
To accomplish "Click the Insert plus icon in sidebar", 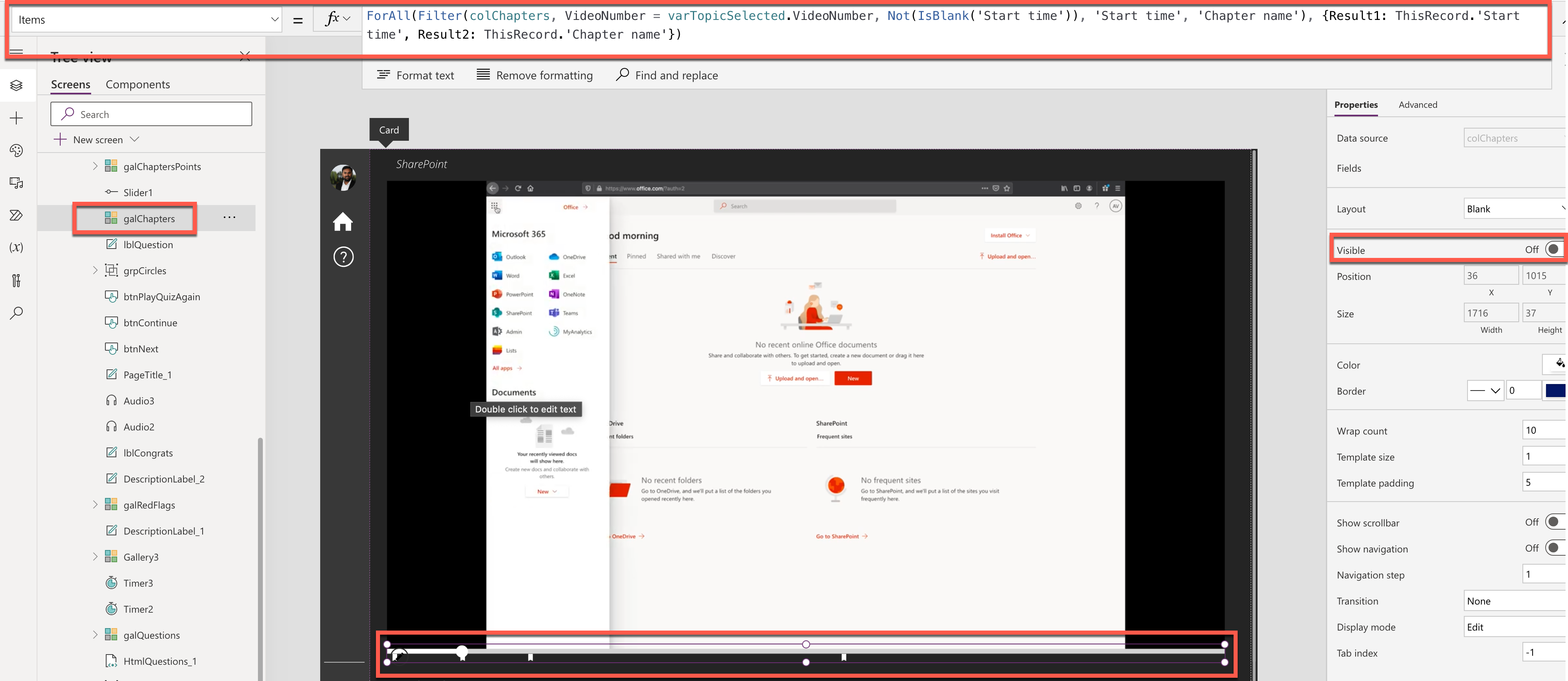I will coord(16,118).
